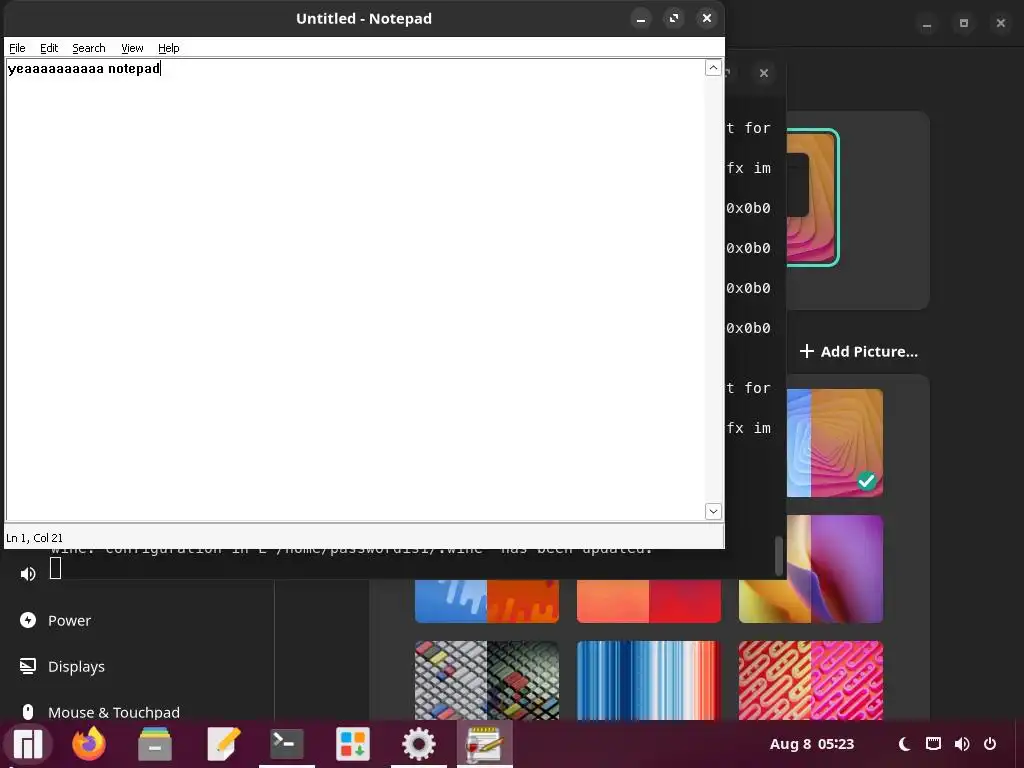Click the power icon in system tray
Screen dimensions: 1024x768
click(x=990, y=744)
